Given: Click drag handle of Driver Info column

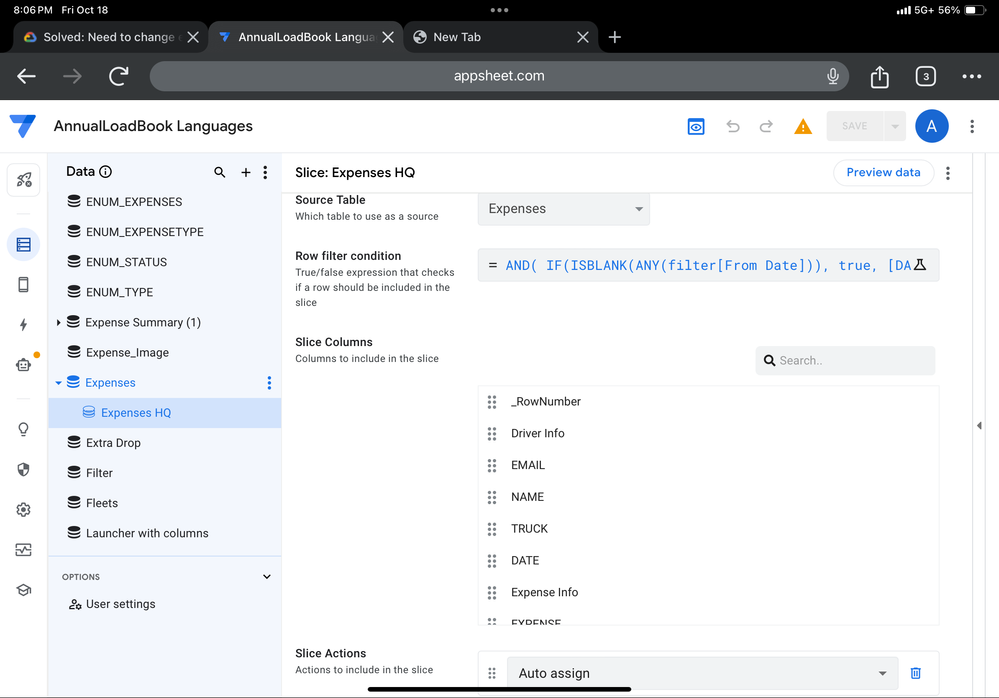Looking at the screenshot, I should click(x=492, y=434).
